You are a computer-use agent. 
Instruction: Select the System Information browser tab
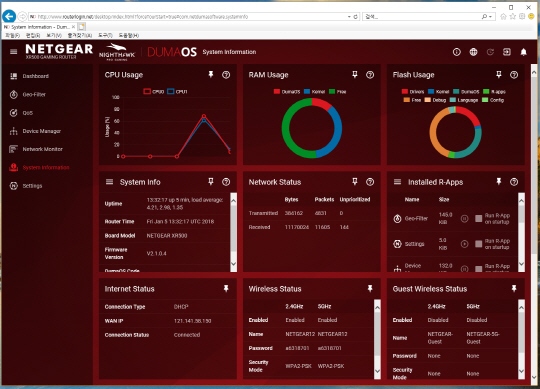pyautogui.click(x=39, y=27)
